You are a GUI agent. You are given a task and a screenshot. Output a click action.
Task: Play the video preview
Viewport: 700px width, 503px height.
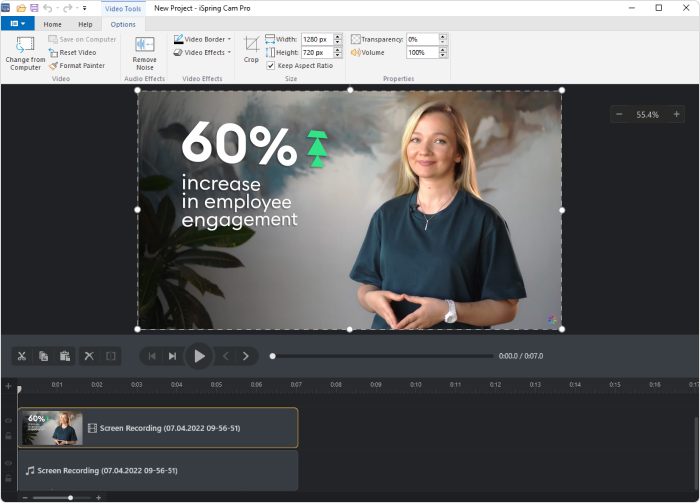[x=199, y=356]
